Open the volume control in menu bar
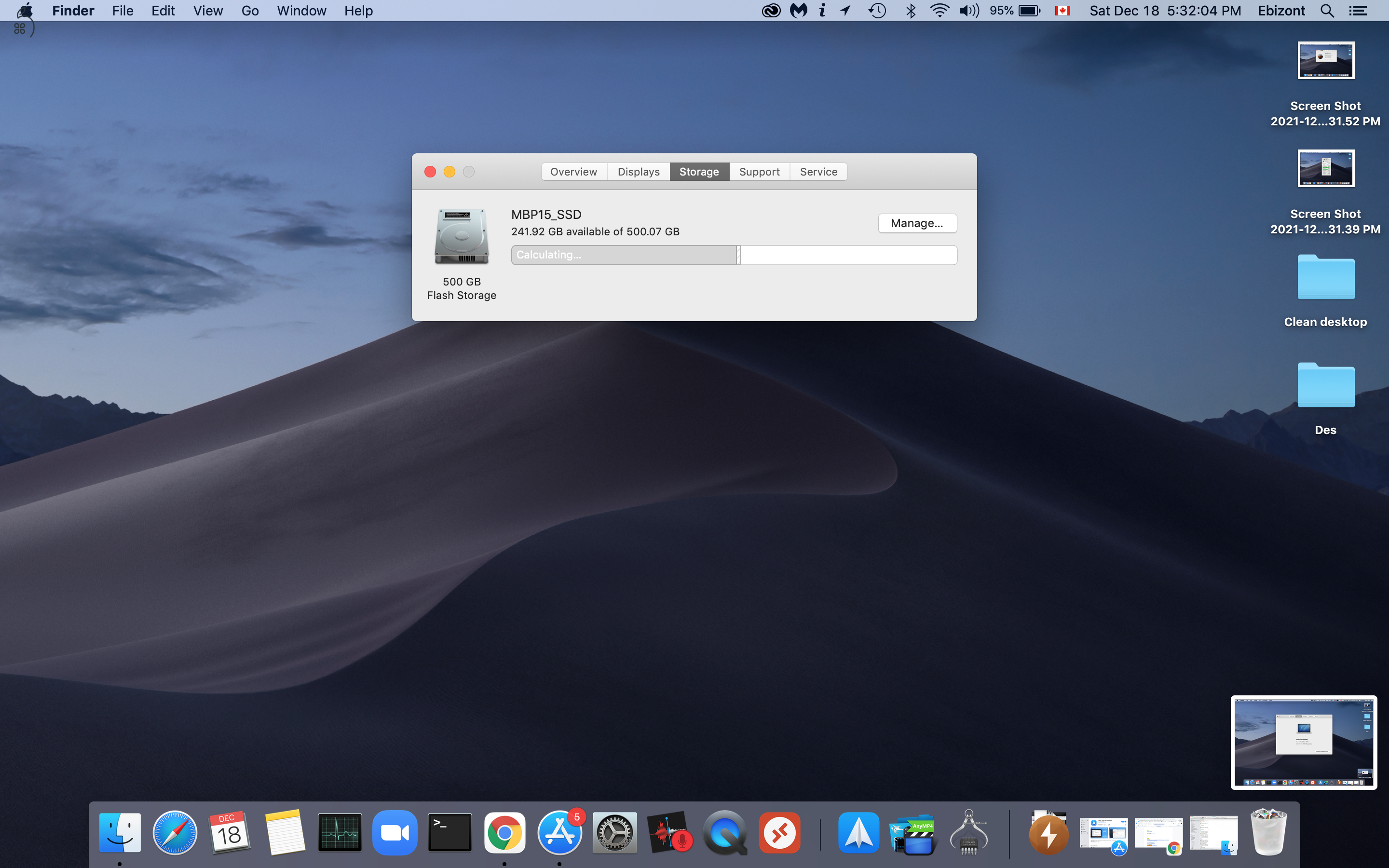Screen dimensions: 1389x868 click(969, 10)
